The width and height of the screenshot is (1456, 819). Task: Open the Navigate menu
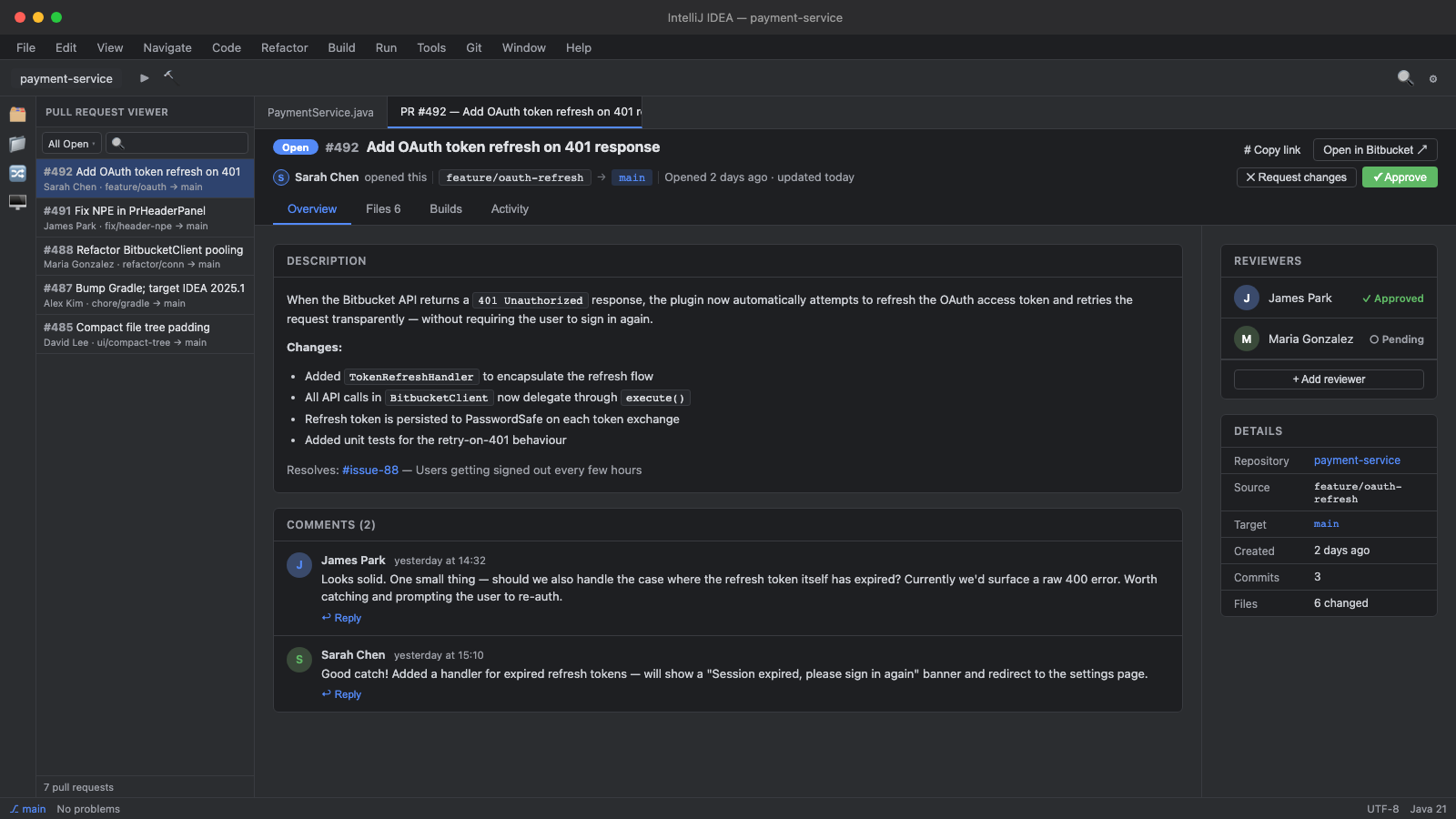pos(167,47)
